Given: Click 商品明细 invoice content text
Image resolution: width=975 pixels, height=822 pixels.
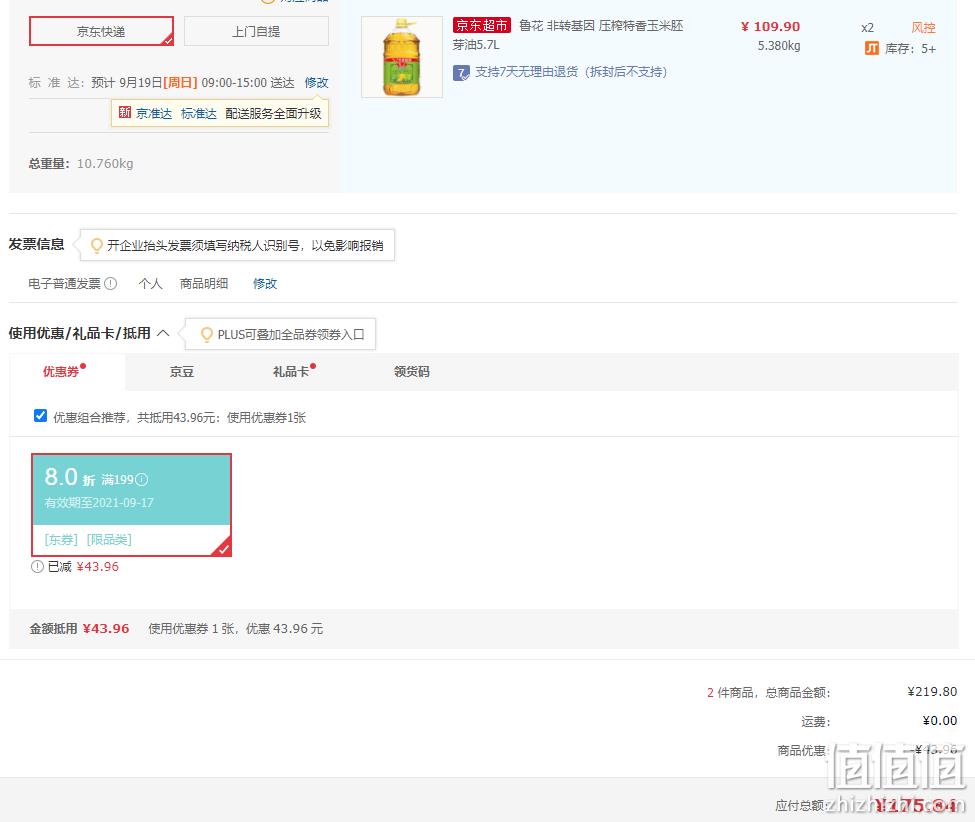Looking at the screenshot, I should tap(204, 284).
